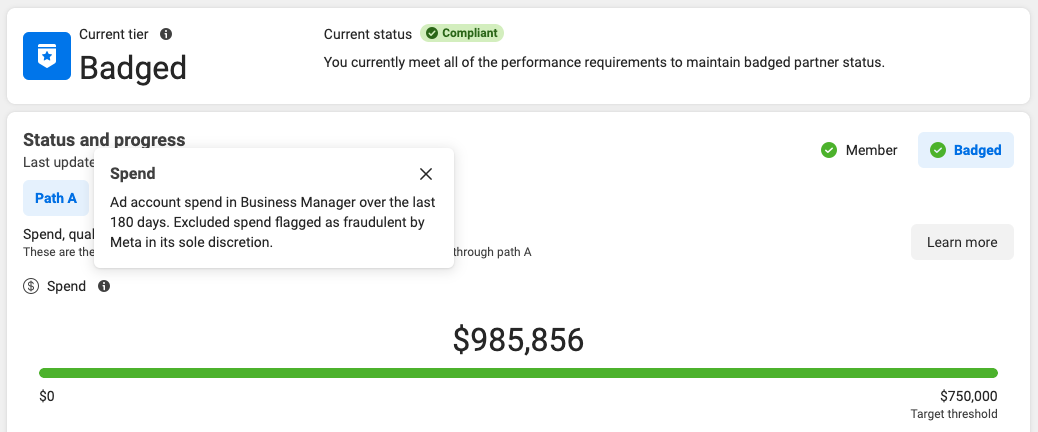Image resolution: width=1038 pixels, height=432 pixels.
Task: Click the $0 progress bar start label
Action: 47,396
